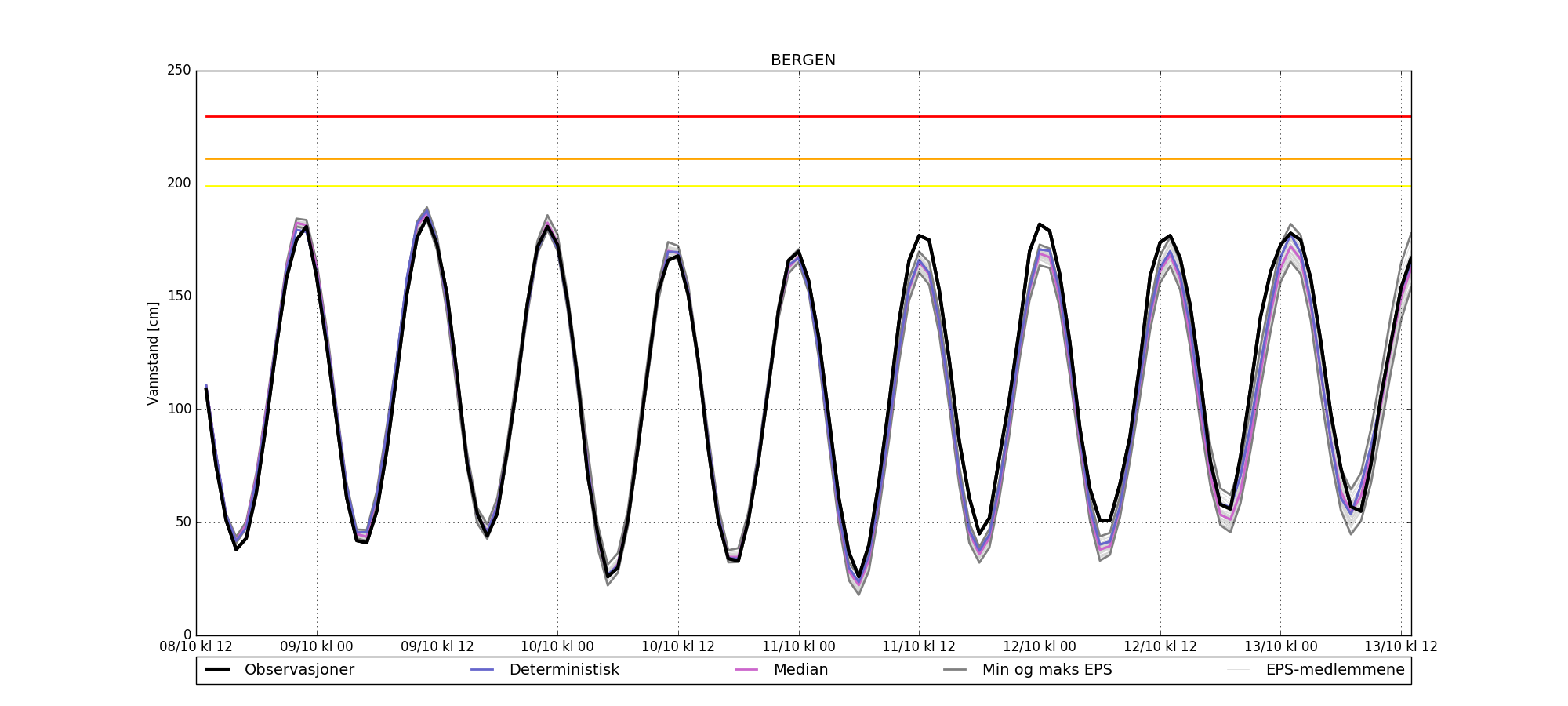1568x706 pixels.
Task: Click the x-axis label 10/10 kl 00
Action: pos(557,647)
